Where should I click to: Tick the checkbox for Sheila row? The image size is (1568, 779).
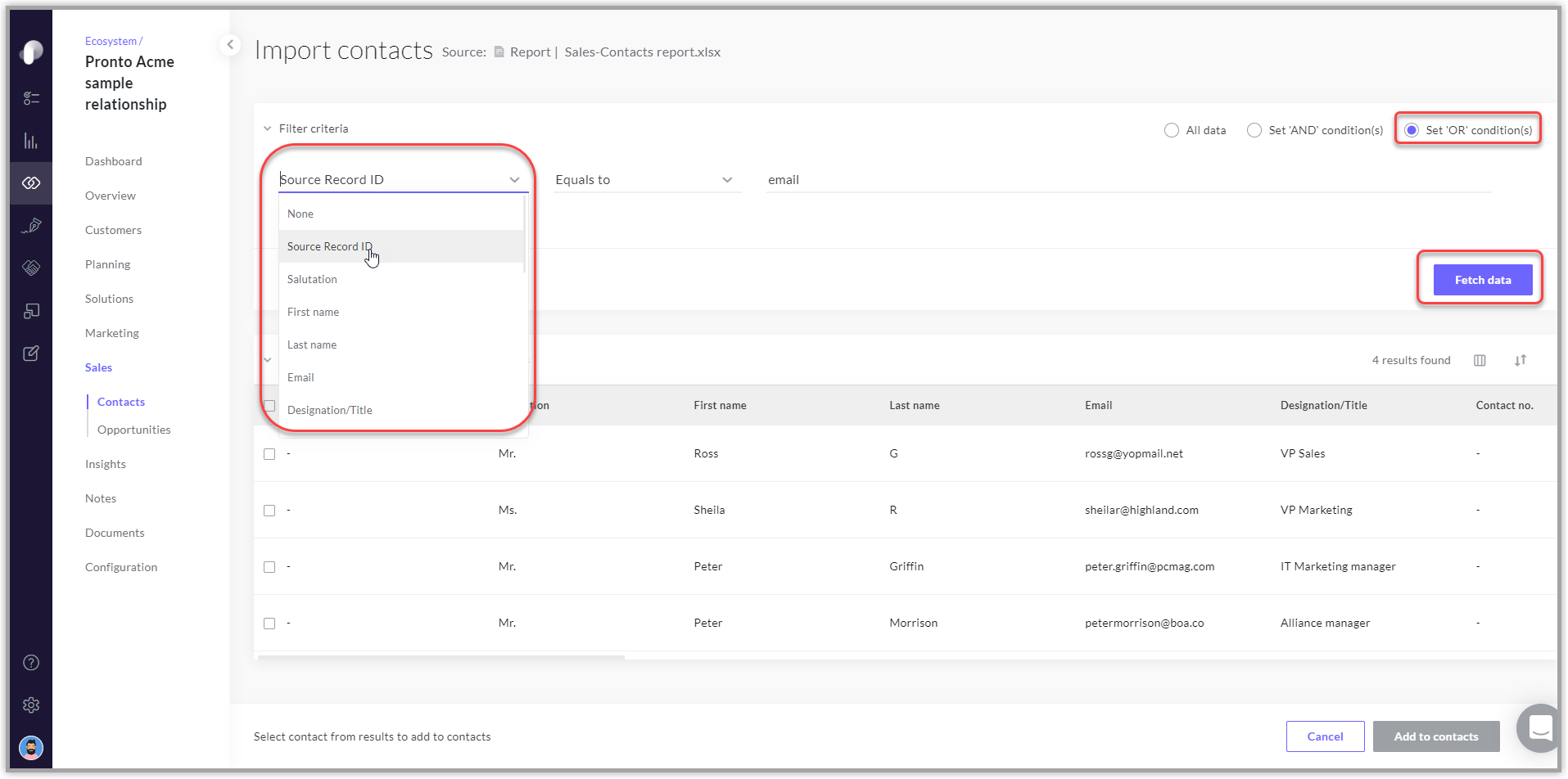pyautogui.click(x=269, y=511)
